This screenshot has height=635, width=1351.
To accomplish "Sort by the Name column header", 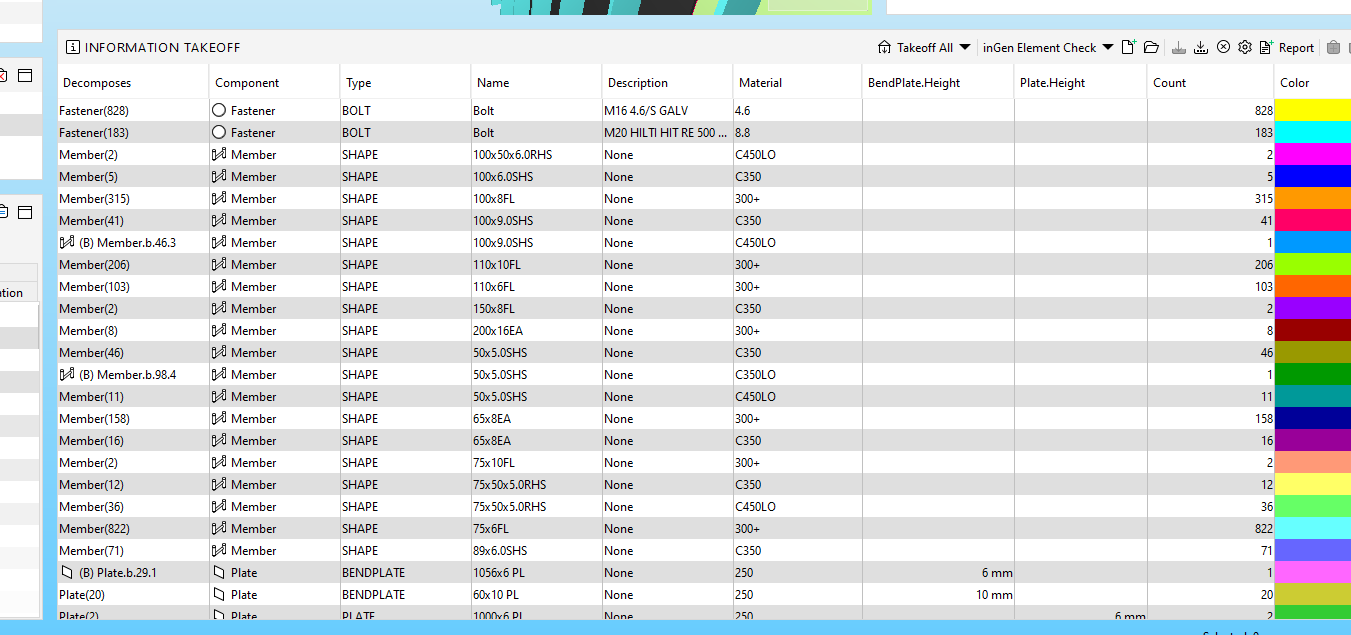I will pos(537,83).
